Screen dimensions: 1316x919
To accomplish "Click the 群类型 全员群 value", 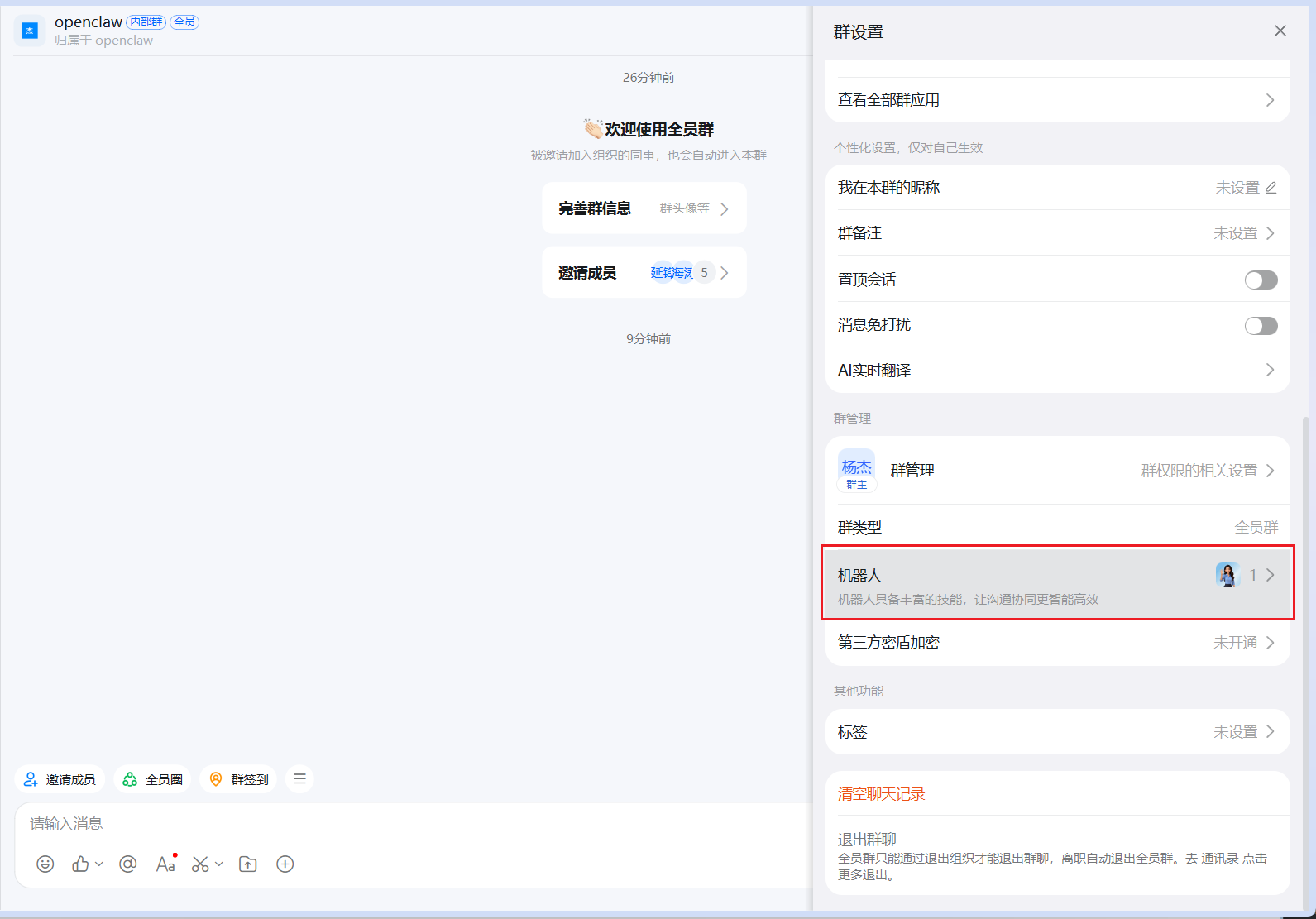I will pyautogui.click(x=1256, y=528).
